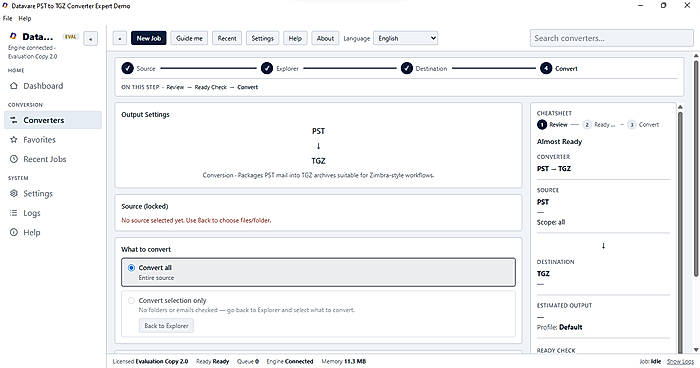Click the Review substep under On This Step
The image size is (700, 368).
175,87
